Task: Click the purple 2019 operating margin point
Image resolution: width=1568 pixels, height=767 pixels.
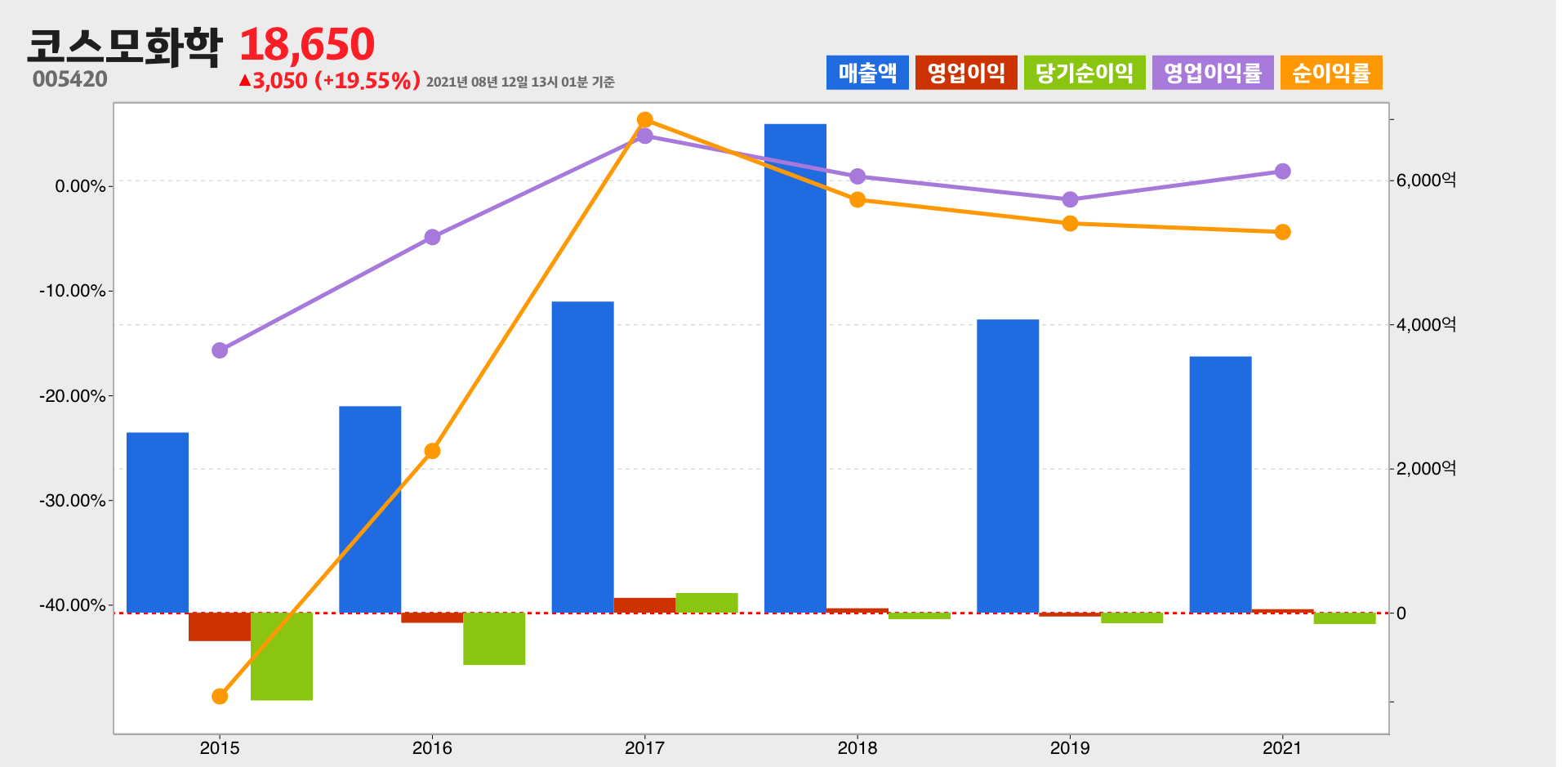Action: pyautogui.click(x=1071, y=200)
